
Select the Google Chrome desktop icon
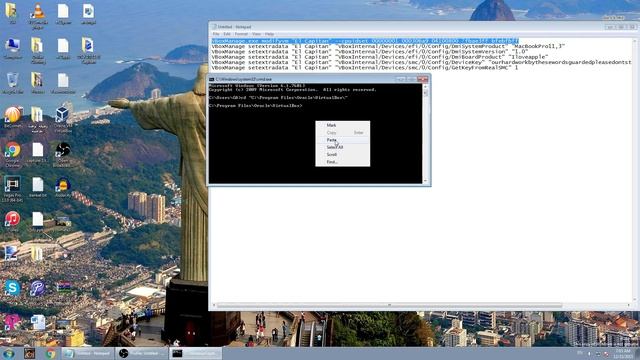(x=13, y=154)
